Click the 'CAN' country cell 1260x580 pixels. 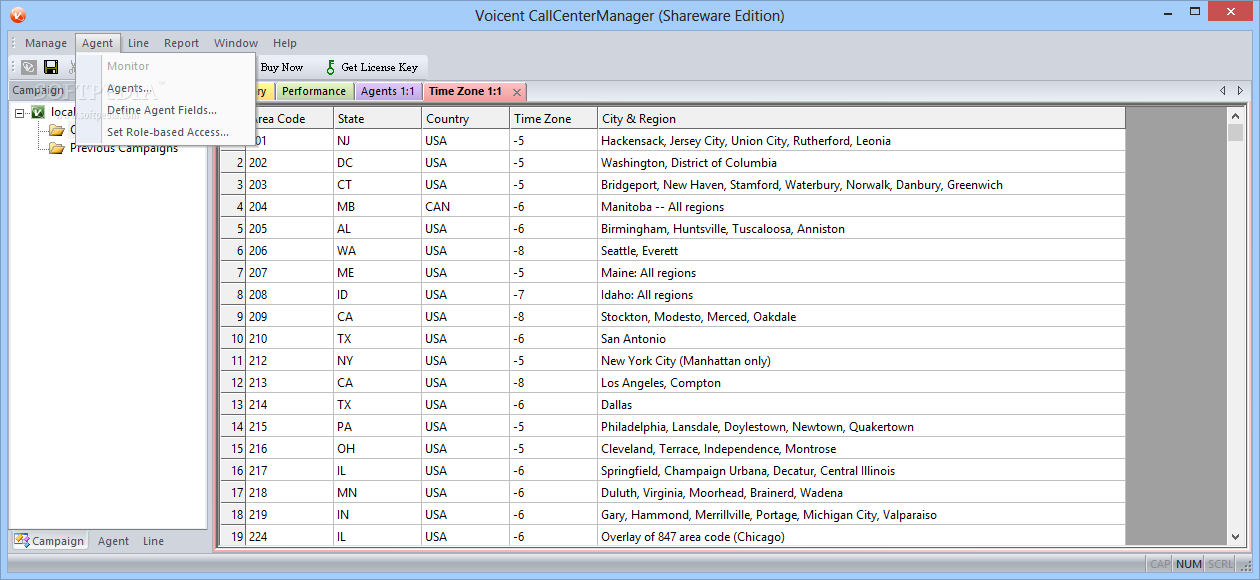(465, 207)
